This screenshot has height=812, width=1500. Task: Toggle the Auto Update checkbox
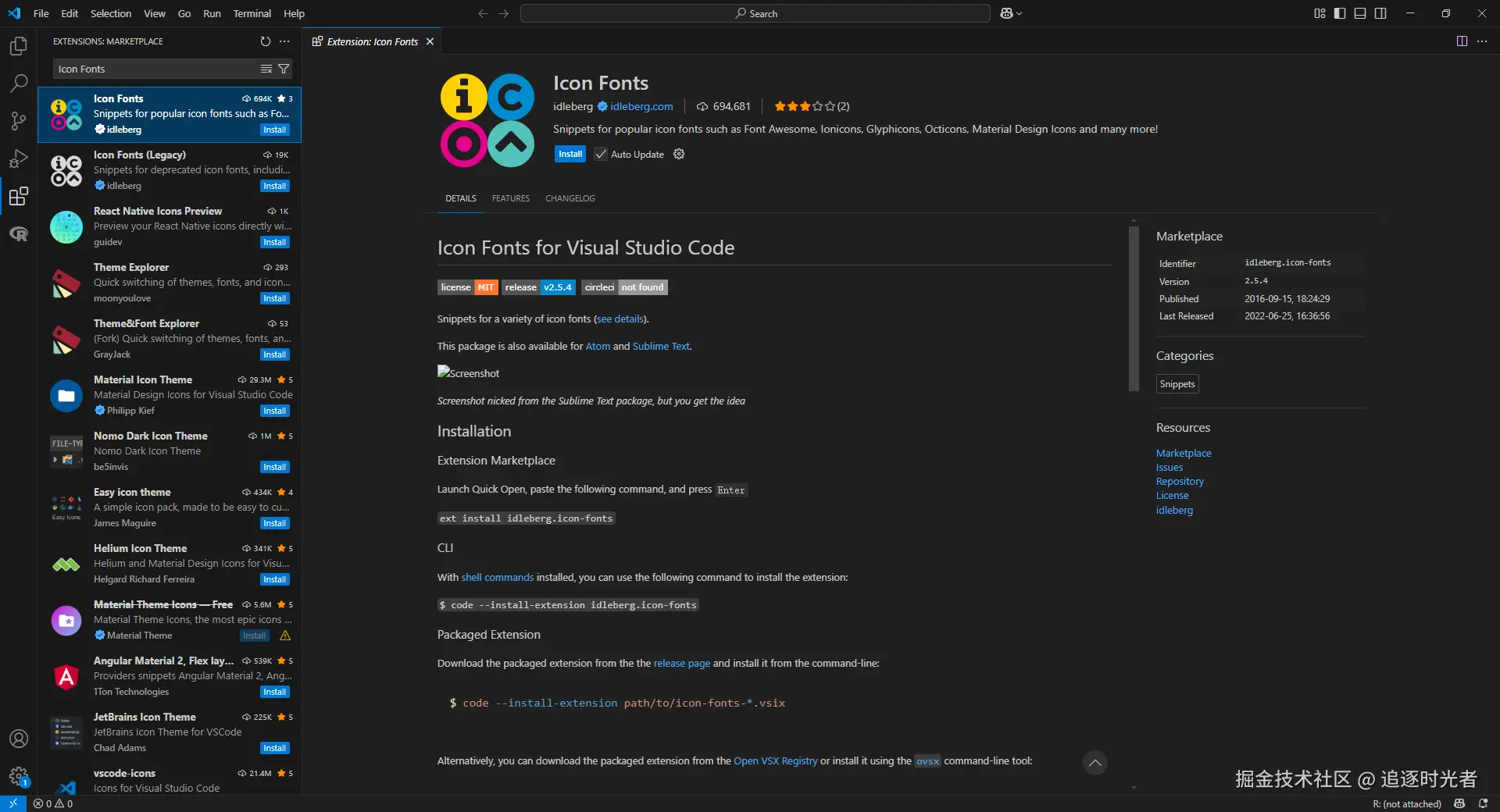coord(601,154)
